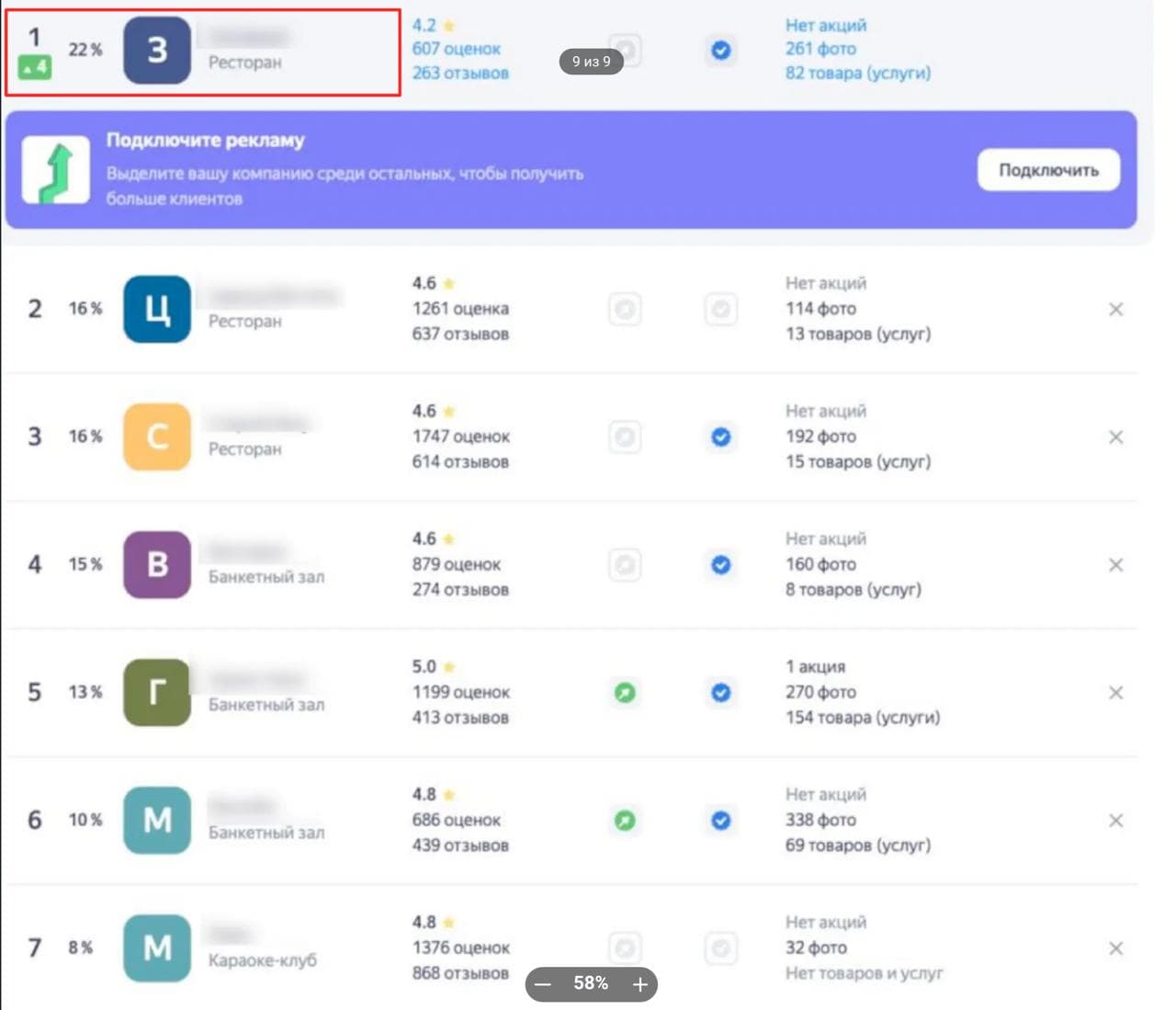
Task: Click the 338 фото text
Action: [x=820, y=820]
